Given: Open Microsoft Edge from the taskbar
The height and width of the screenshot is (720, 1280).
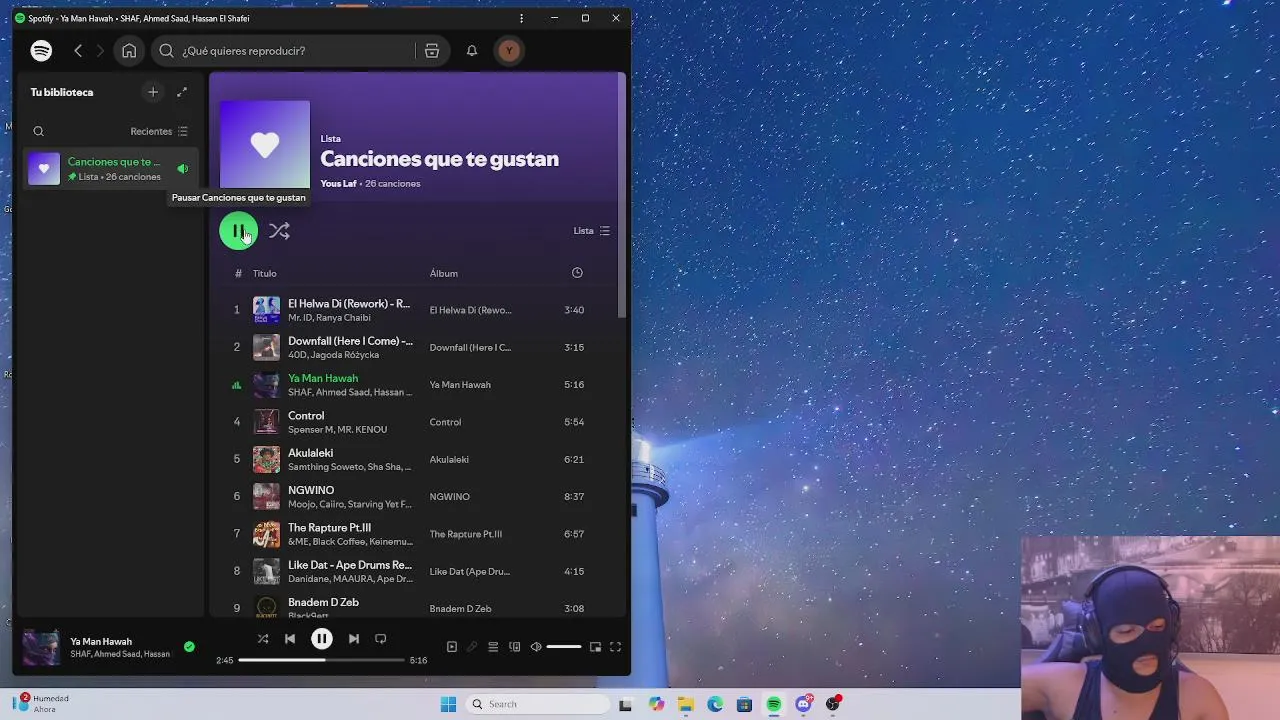Looking at the screenshot, I should point(715,704).
